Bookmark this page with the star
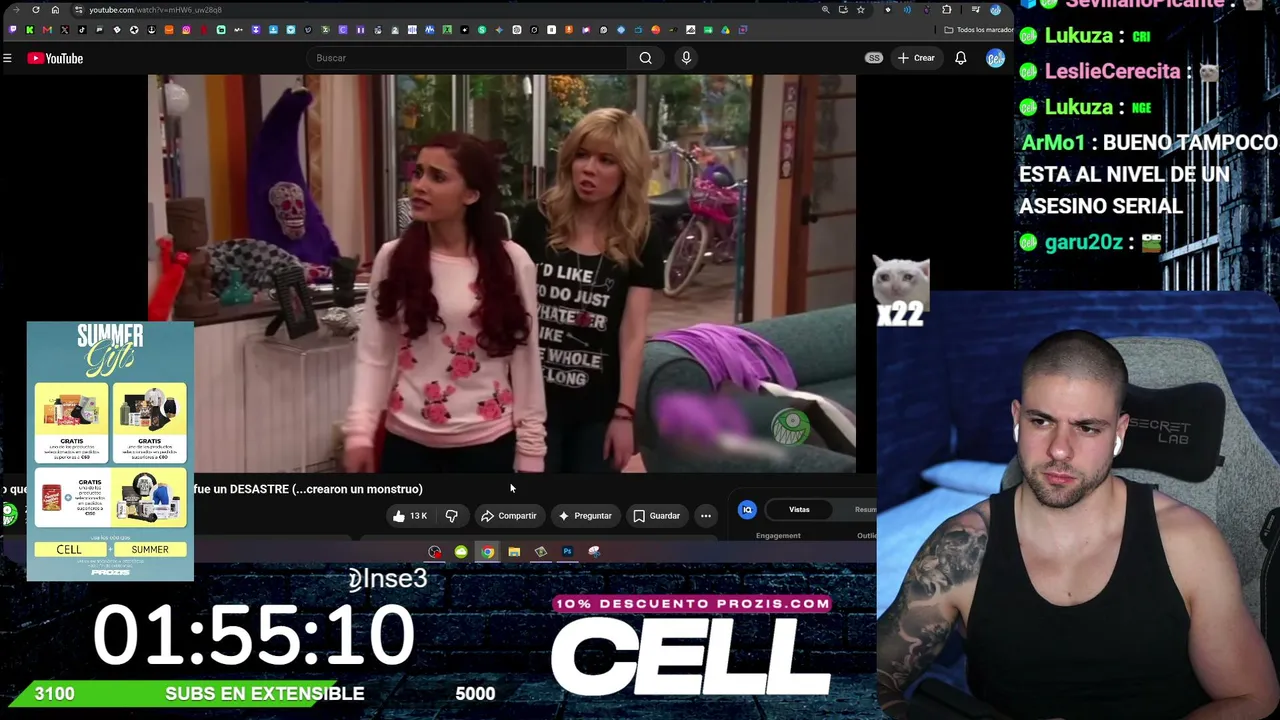 click(860, 10)
